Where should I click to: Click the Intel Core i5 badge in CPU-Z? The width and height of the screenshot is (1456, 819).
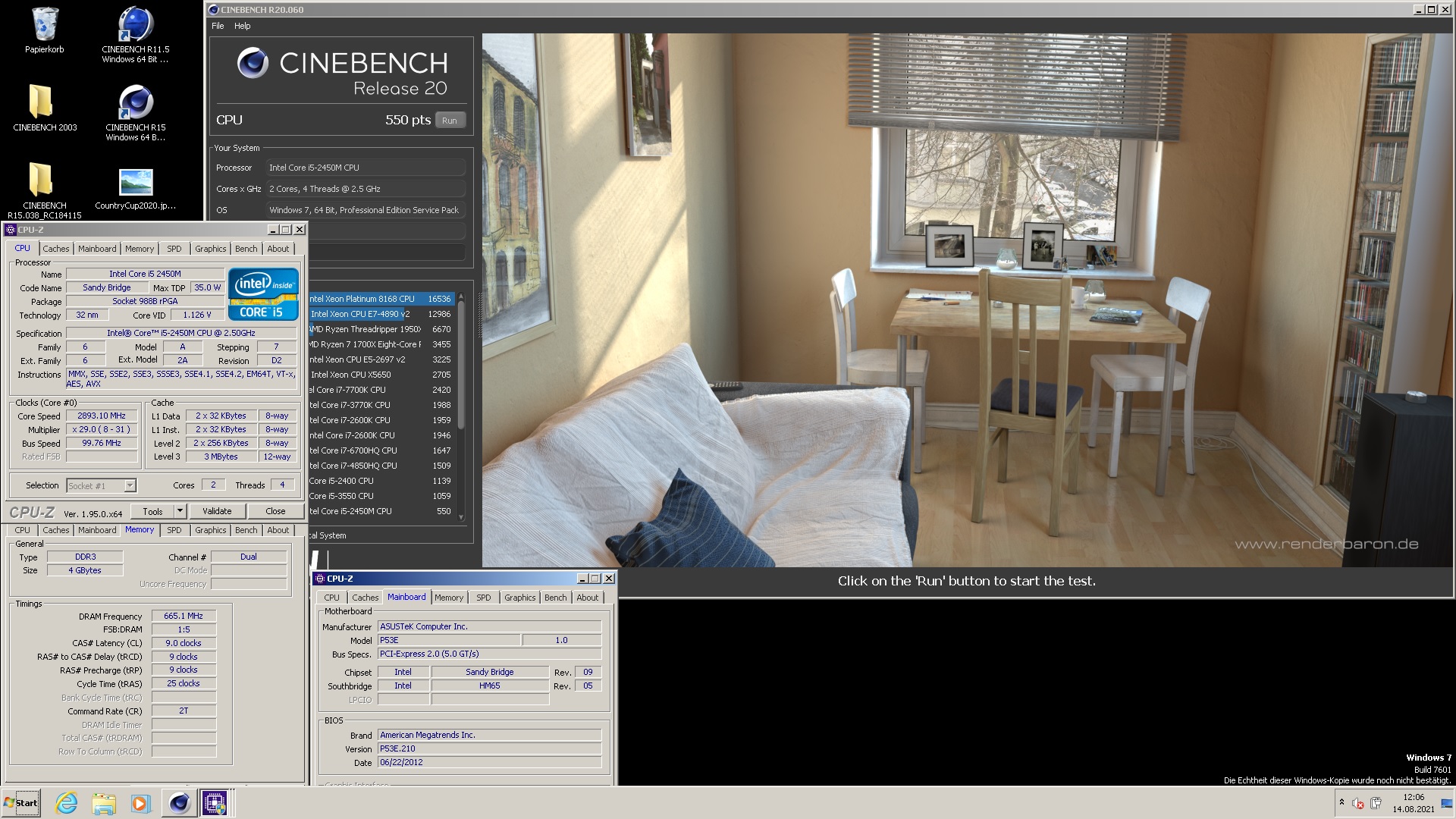[263, 293]
